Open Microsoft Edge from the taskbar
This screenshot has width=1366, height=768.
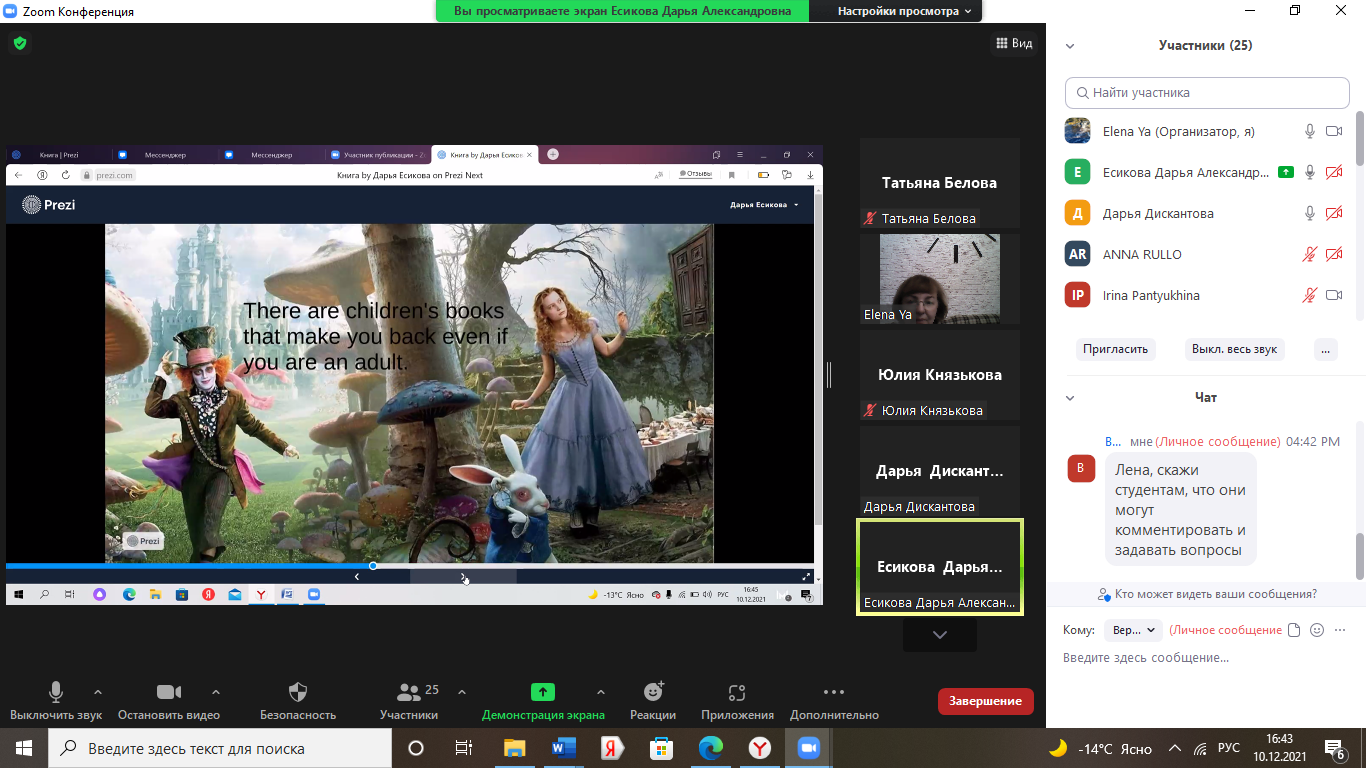click(x=710, y=748)
